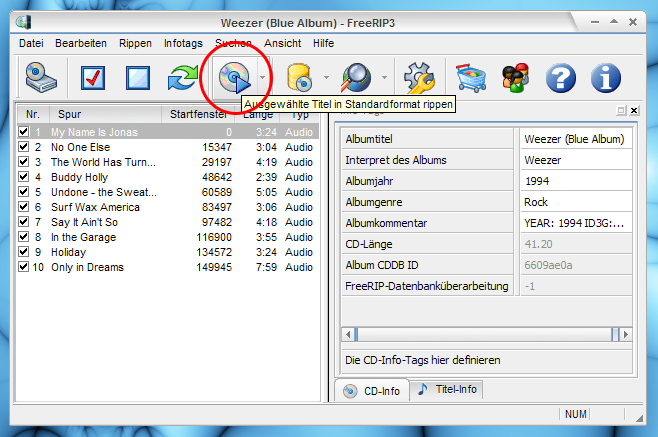The image size is (658, 437).
Task: Open the Hilfe menu
Action: 323,43
